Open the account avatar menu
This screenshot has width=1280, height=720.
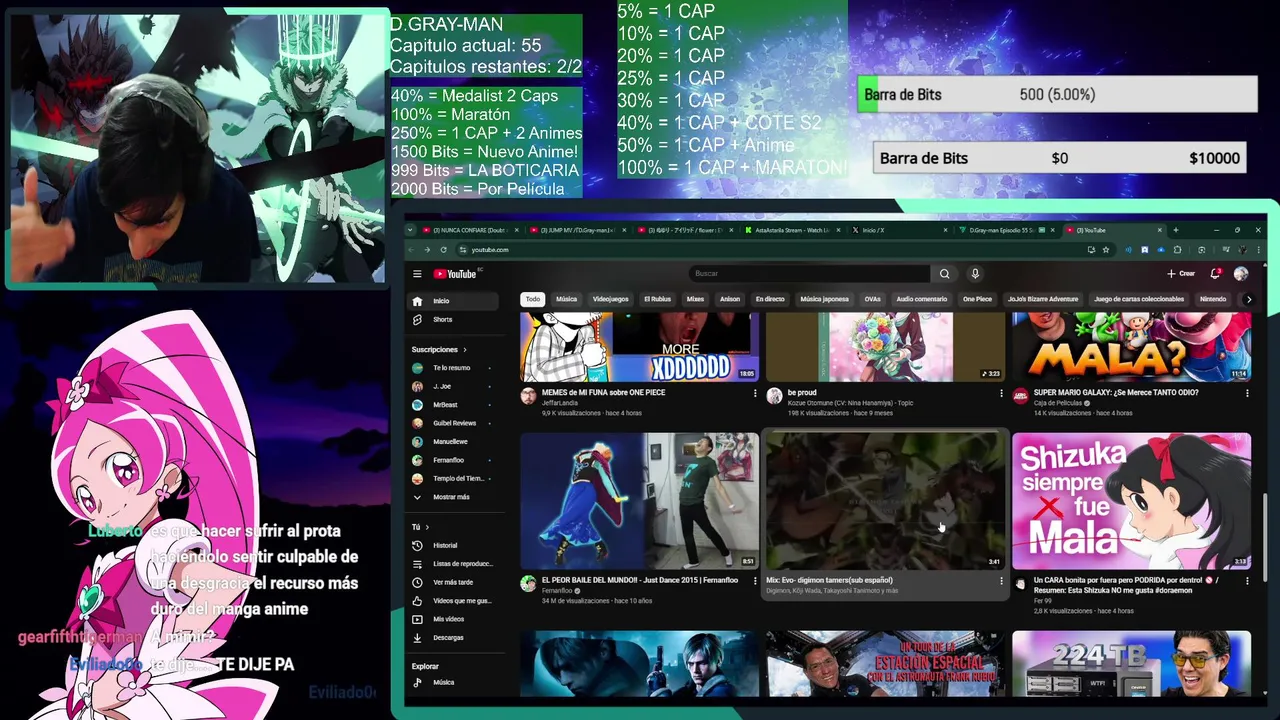click(x=1241, y=274)
